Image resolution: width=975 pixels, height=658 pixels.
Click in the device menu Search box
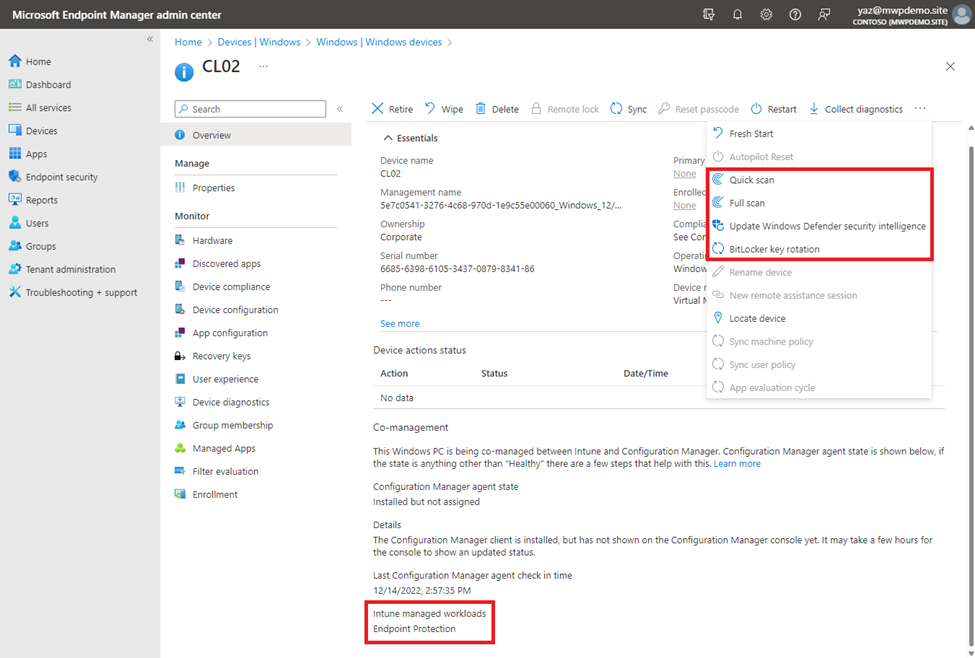[x=250, y=109]
